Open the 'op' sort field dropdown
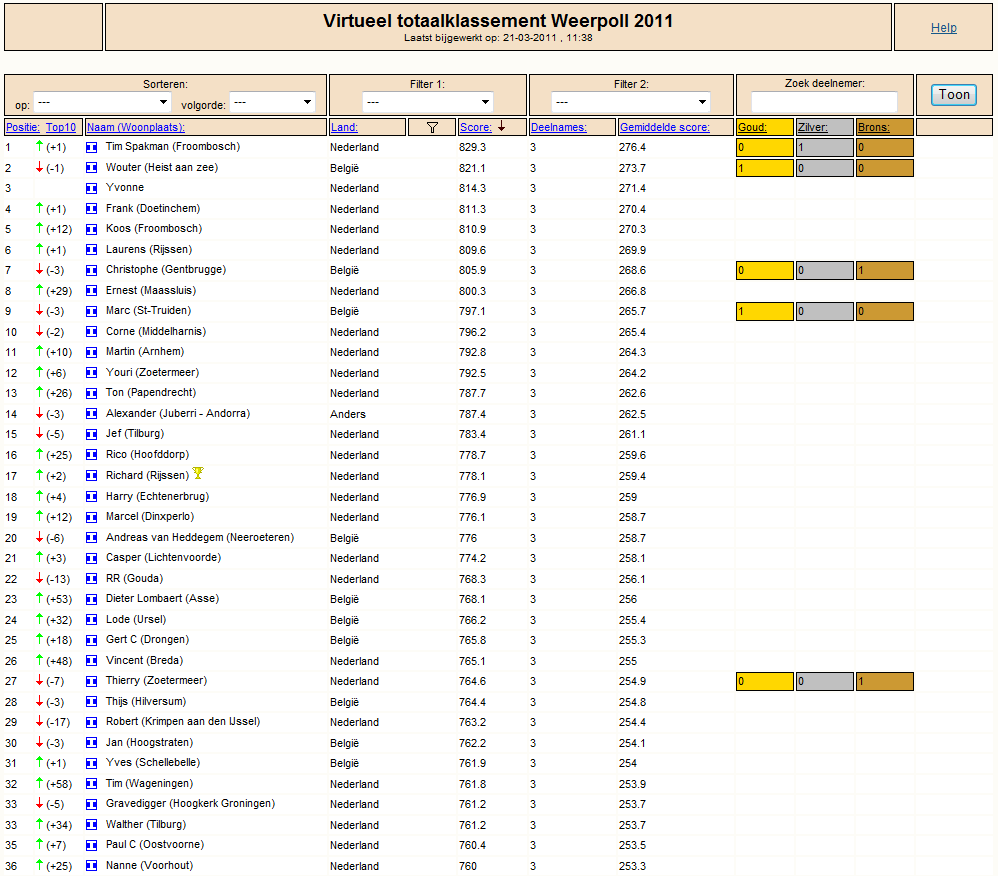The height and width of the screenshot is (876, 998). 102,102
